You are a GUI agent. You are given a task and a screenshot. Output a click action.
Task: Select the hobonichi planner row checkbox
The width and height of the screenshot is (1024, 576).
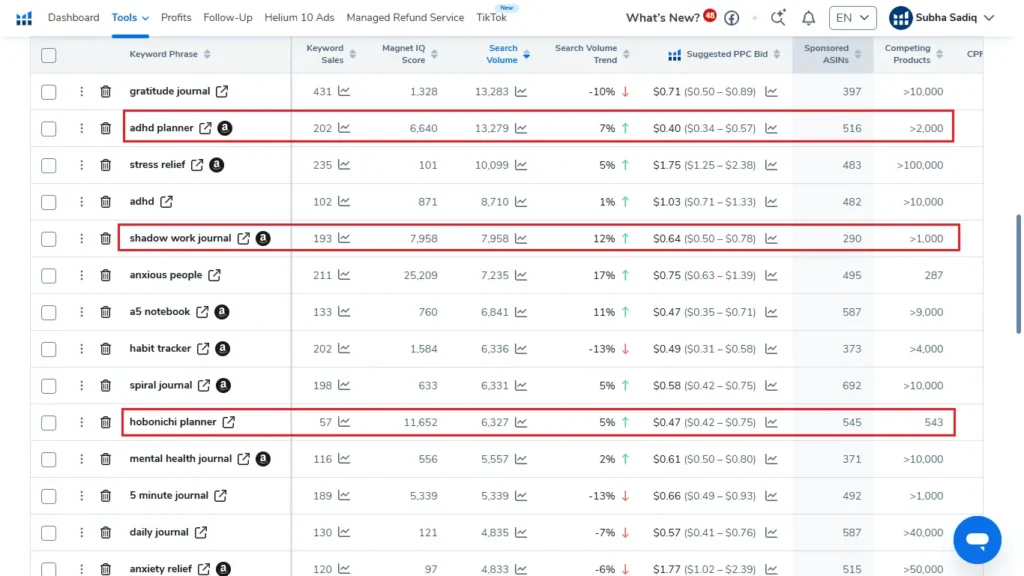[48, 423]
